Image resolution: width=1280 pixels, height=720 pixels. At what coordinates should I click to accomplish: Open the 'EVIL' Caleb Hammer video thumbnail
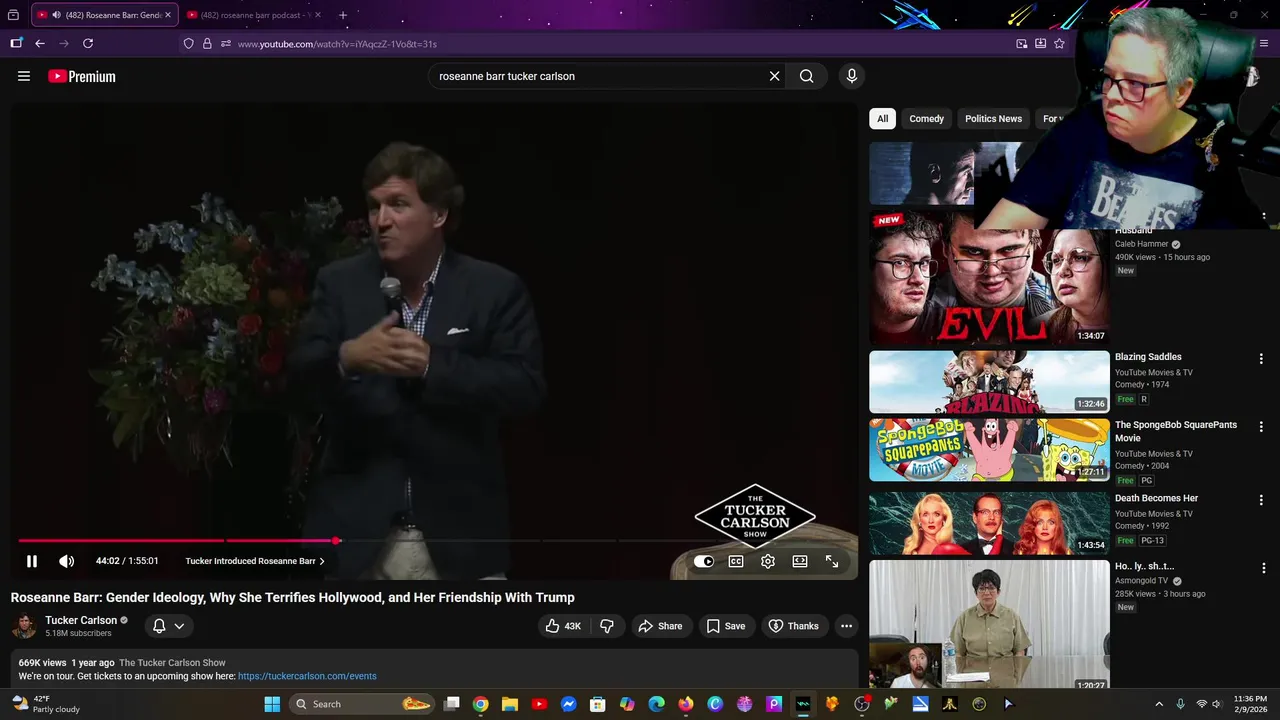pyautogui.click(x=989, y=278)
